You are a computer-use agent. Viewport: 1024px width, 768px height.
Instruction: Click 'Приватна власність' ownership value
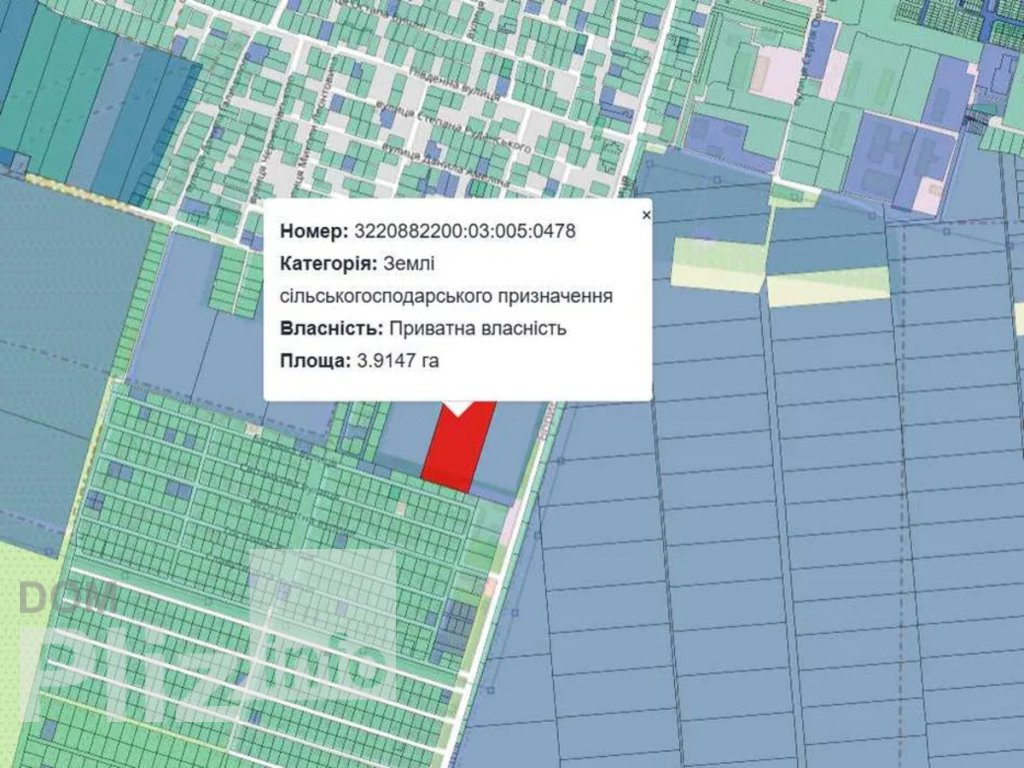[x=478, y=329]
